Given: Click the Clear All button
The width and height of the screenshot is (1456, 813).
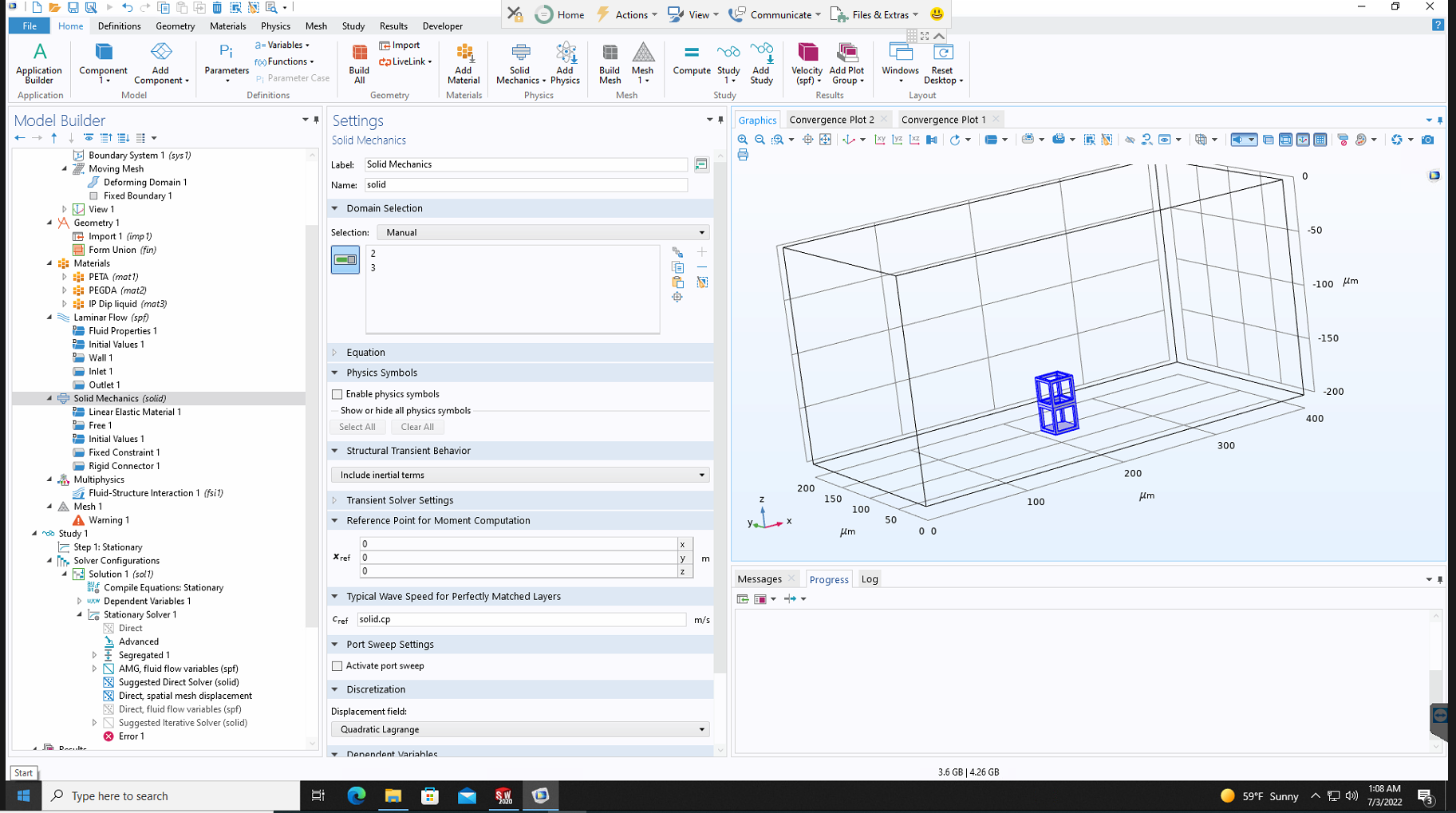Looking at the screenshot, I should pyautogui.click(x=417, y=428).
